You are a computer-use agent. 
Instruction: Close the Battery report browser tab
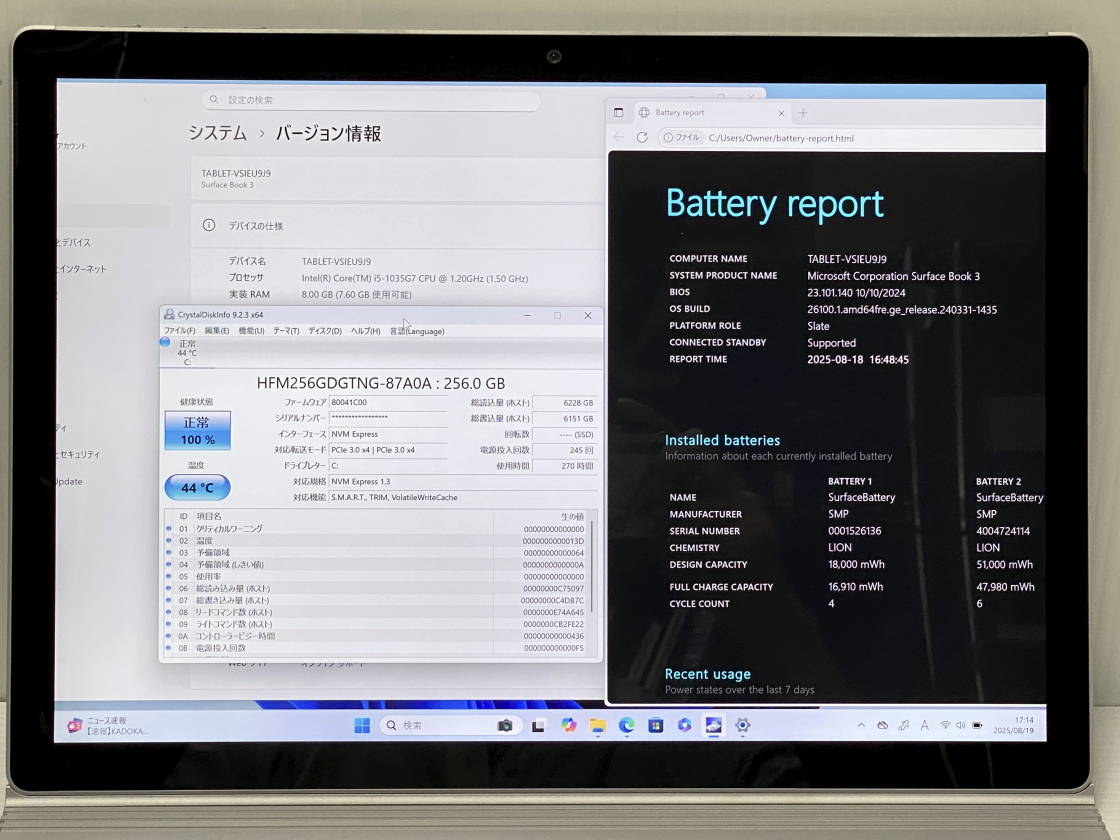[781, 114]
